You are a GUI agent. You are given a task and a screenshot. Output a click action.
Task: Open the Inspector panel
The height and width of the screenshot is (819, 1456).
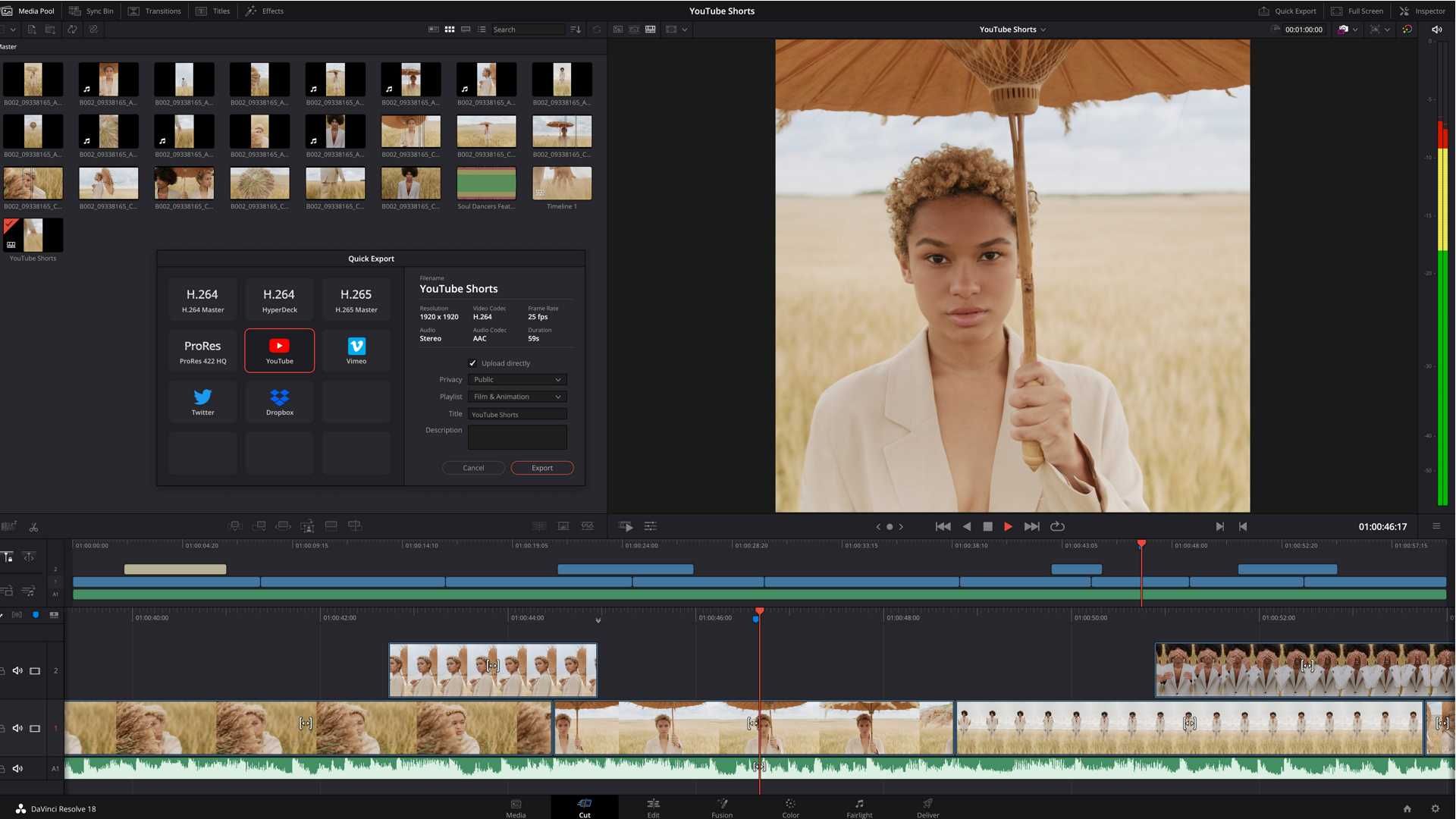1429,11
